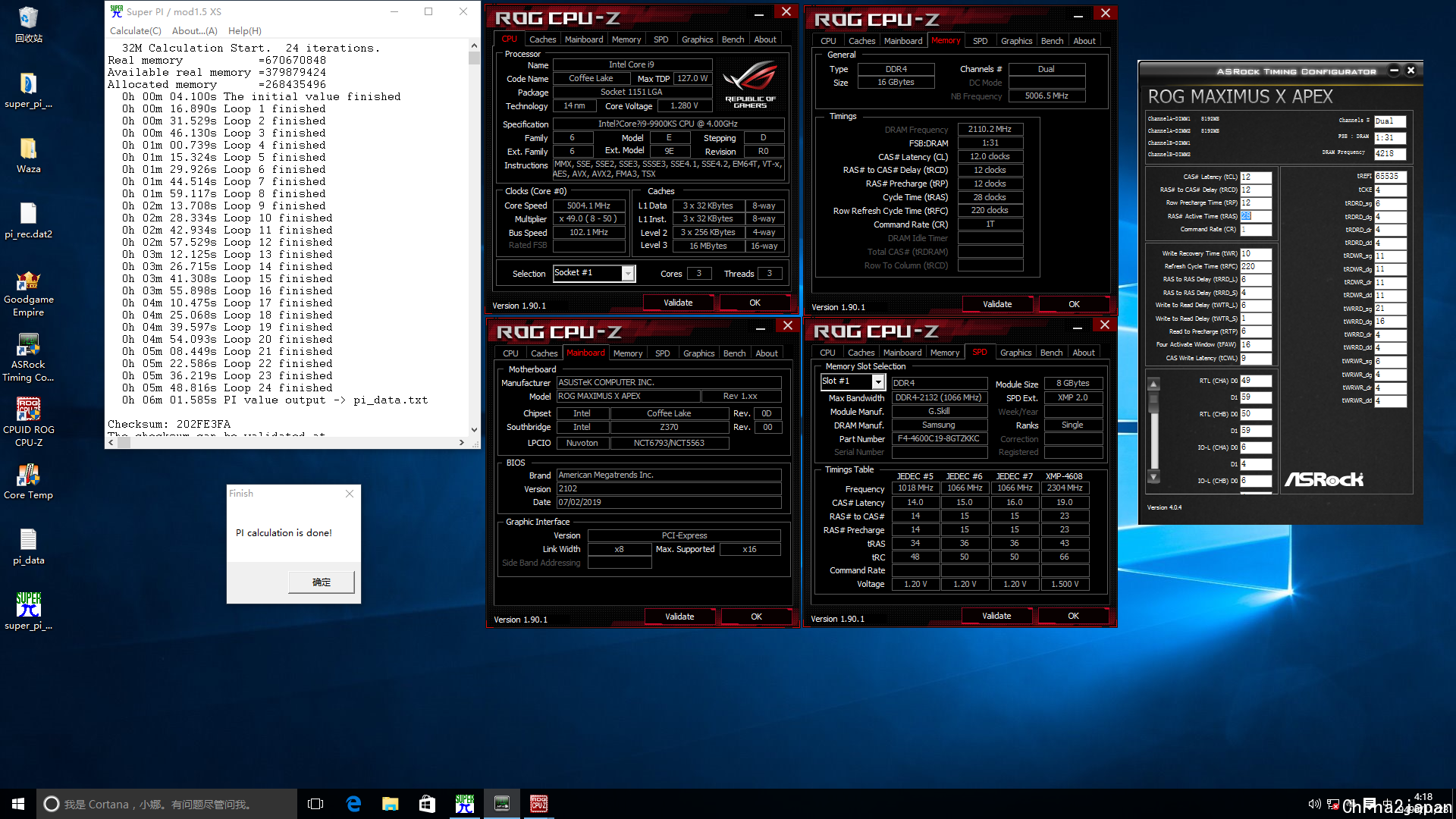Click the DRAM Frequency 4218 field
The height and width of the screenshot is (819, 1456).
click(1391, 153)
